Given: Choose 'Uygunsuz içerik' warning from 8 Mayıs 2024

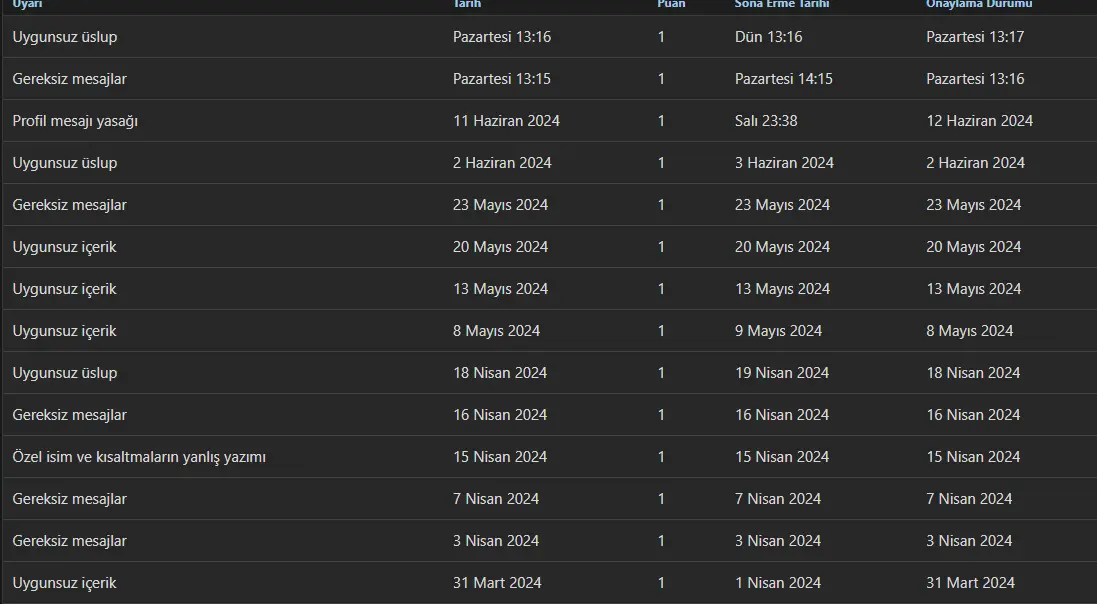Looking at the screenshot, I should [x=64, y=331].
